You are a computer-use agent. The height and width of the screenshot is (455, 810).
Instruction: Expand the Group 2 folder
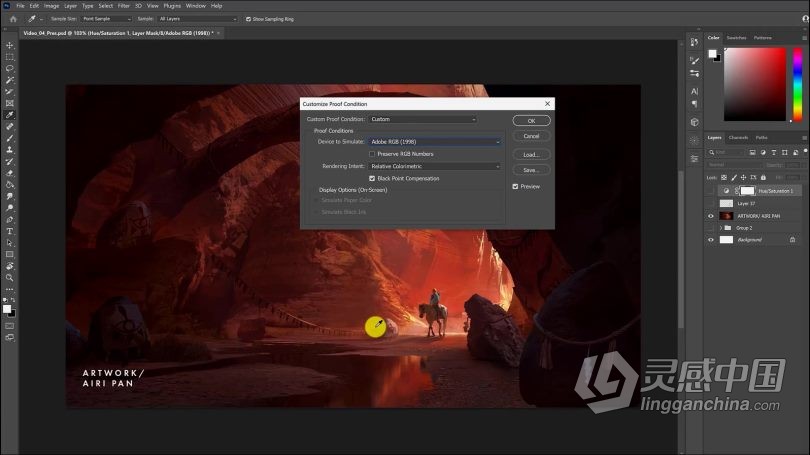721,228
